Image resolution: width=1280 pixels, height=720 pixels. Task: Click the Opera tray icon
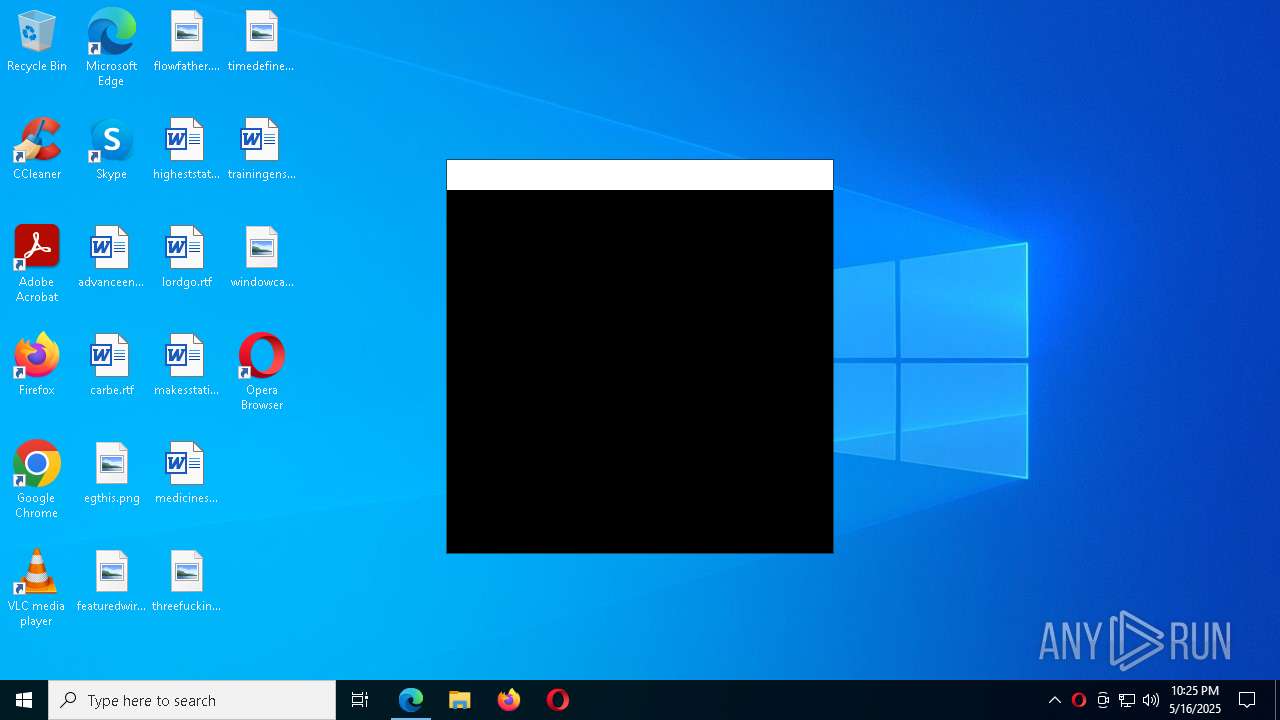(1078, 700)
